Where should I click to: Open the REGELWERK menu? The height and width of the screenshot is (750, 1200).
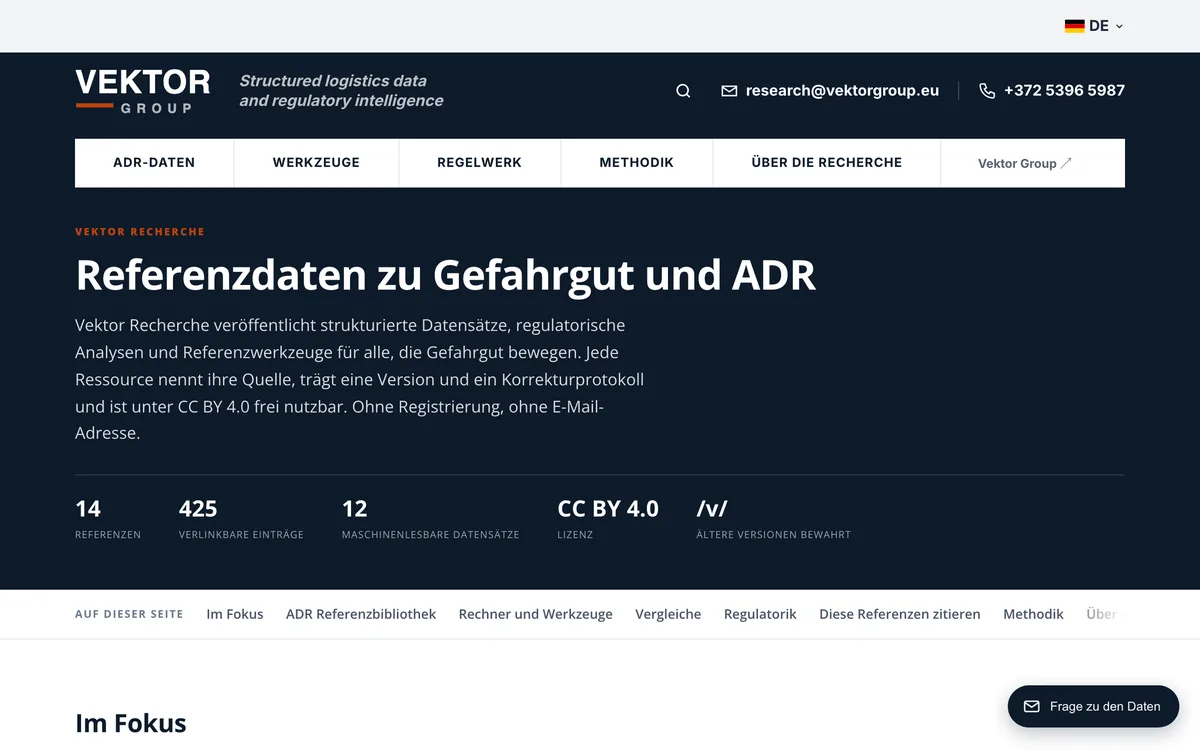[479, 163]
